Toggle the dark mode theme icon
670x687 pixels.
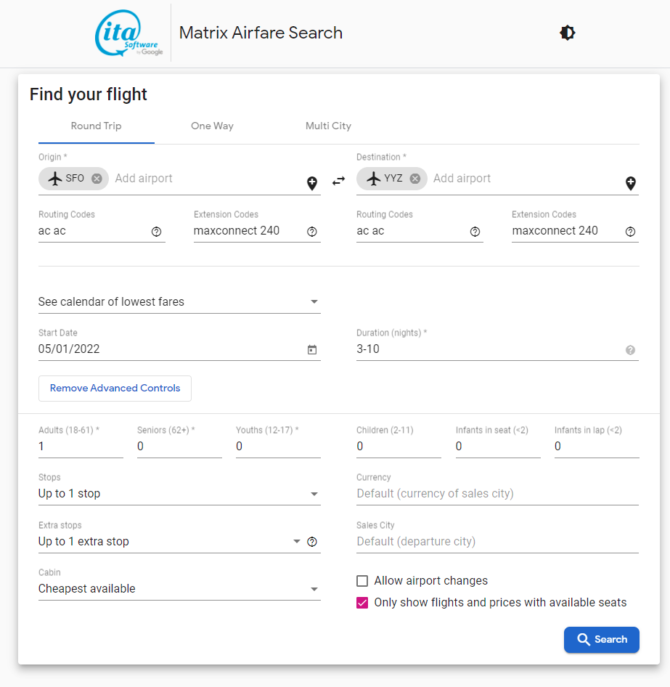(567, 33)
